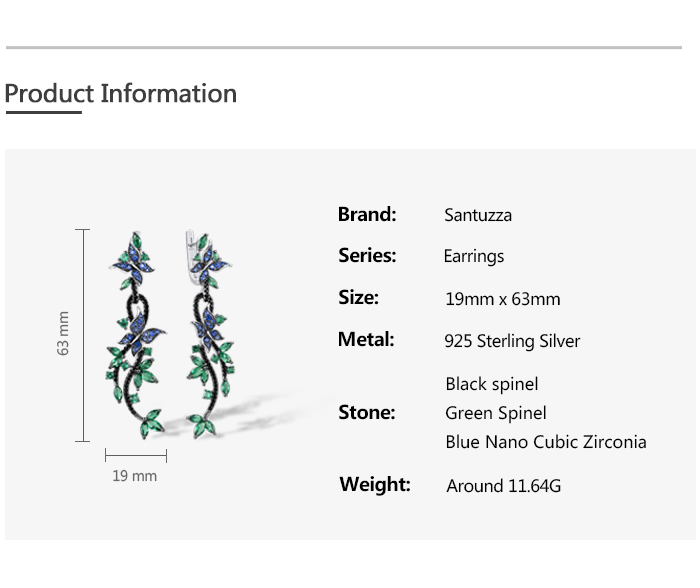This screenshot has width=700, height=588.
Task: Click the 925 Sterling Silver text
Action: pos(512,341)
